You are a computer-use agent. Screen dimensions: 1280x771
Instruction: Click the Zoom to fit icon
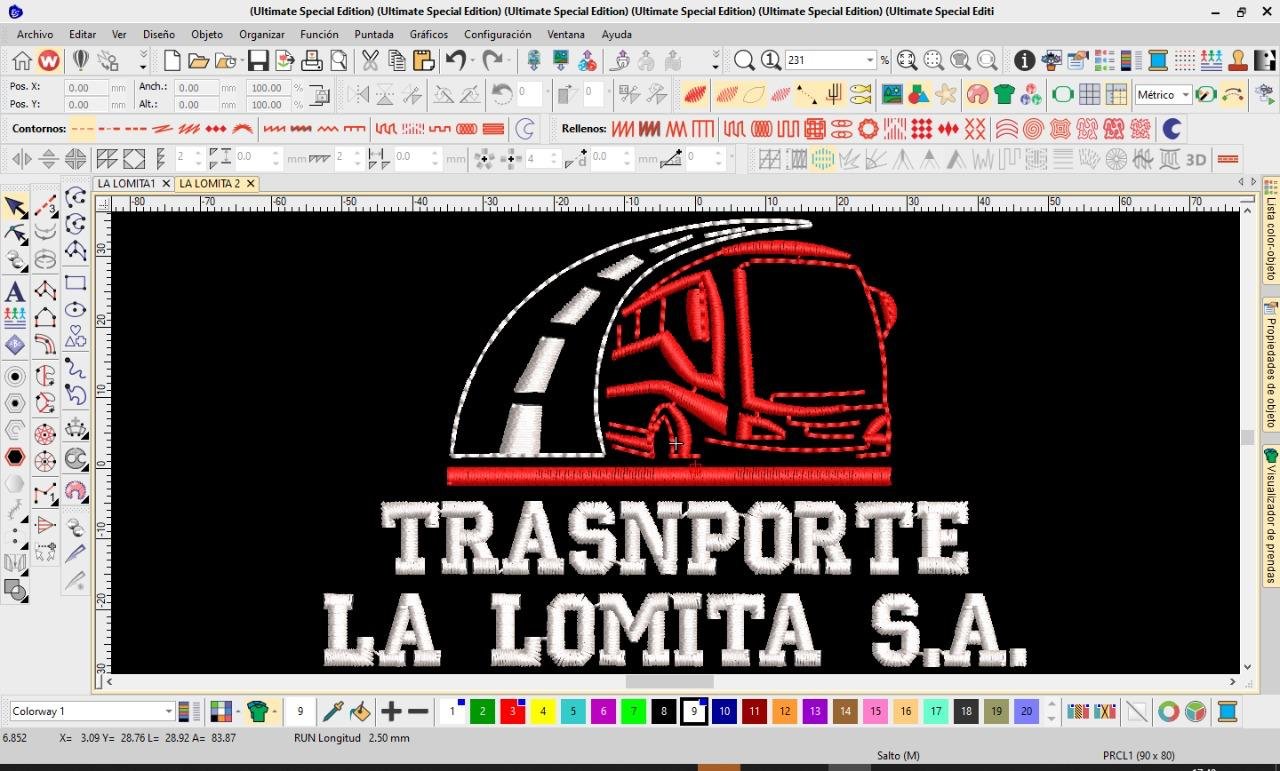(x=906, y=61)
